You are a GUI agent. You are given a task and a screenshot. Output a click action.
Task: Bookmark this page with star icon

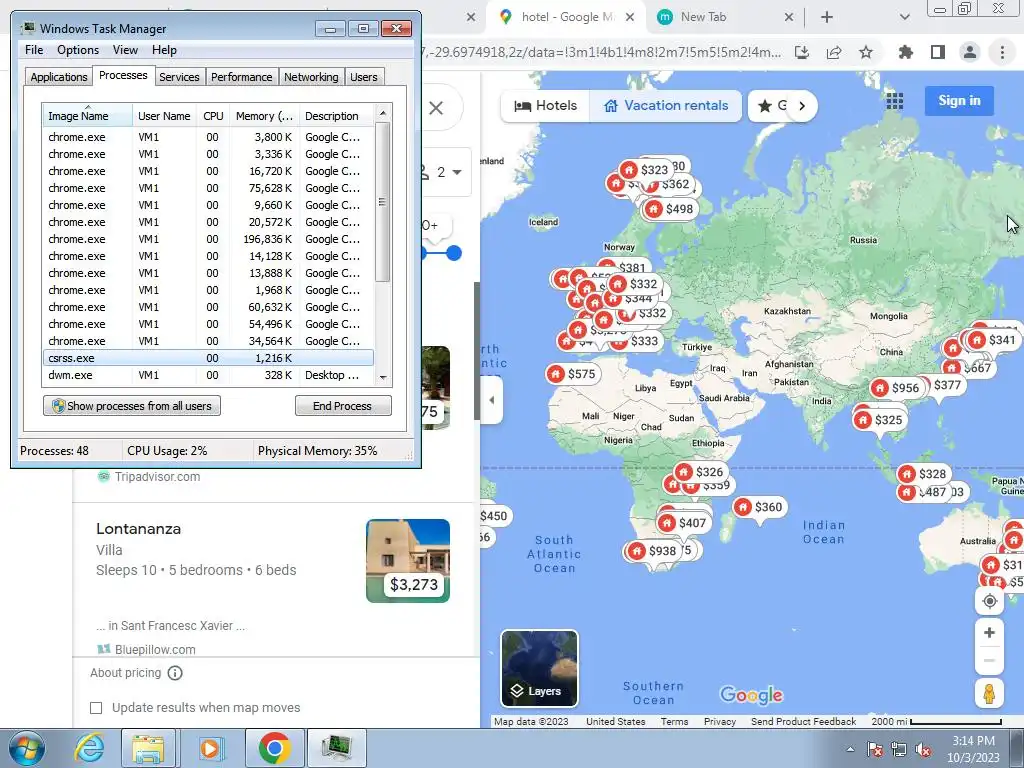[866, 52]
